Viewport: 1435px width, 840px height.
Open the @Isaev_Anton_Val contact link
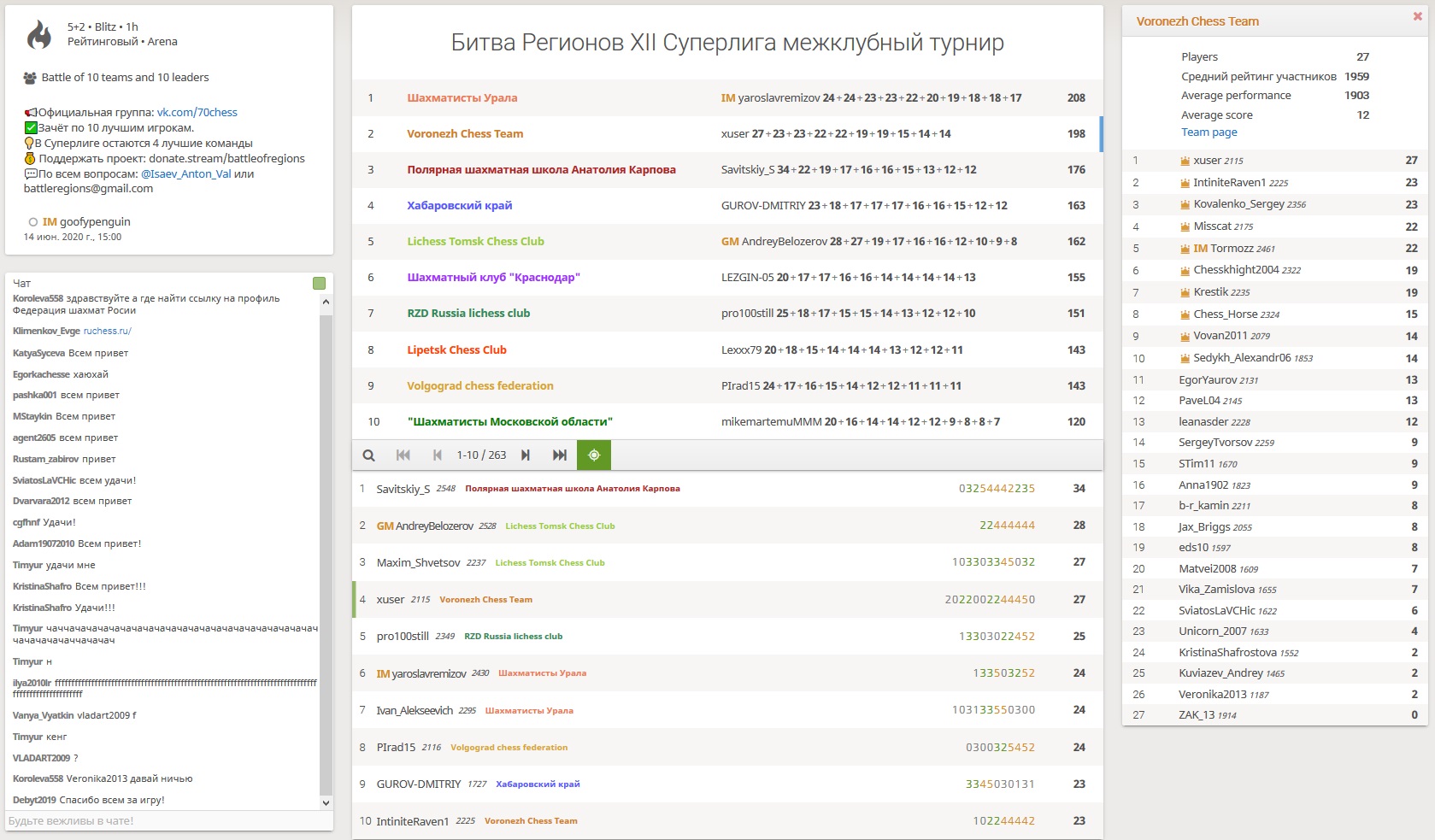click(x=185, y=173)
